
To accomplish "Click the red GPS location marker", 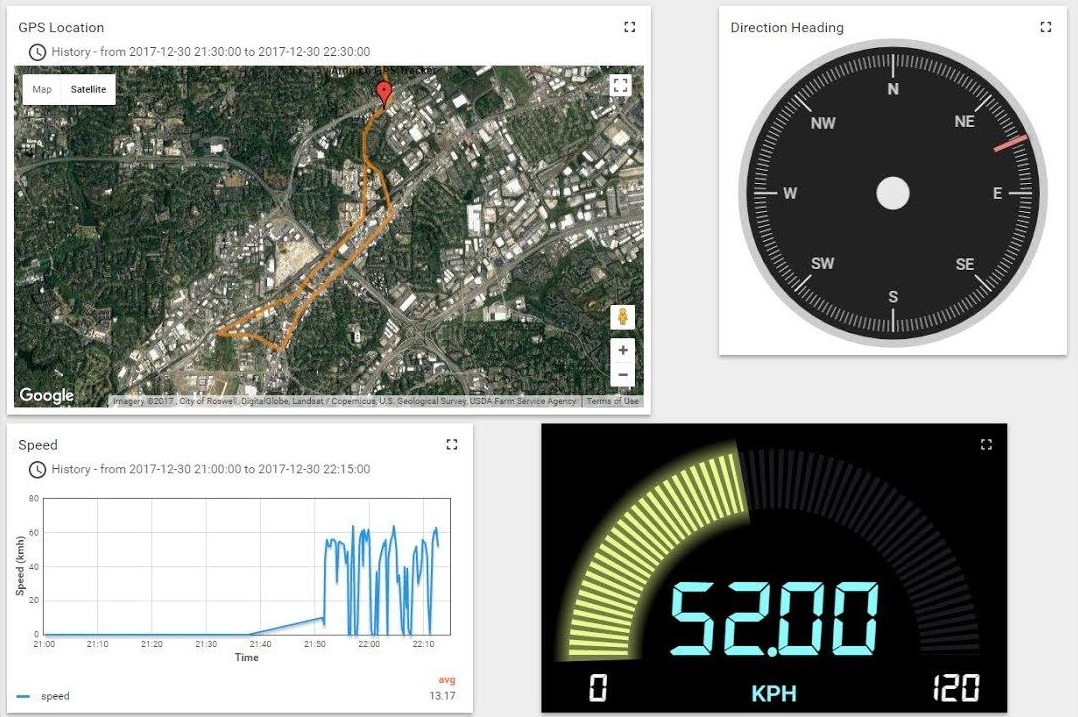I will click(384, 93).
